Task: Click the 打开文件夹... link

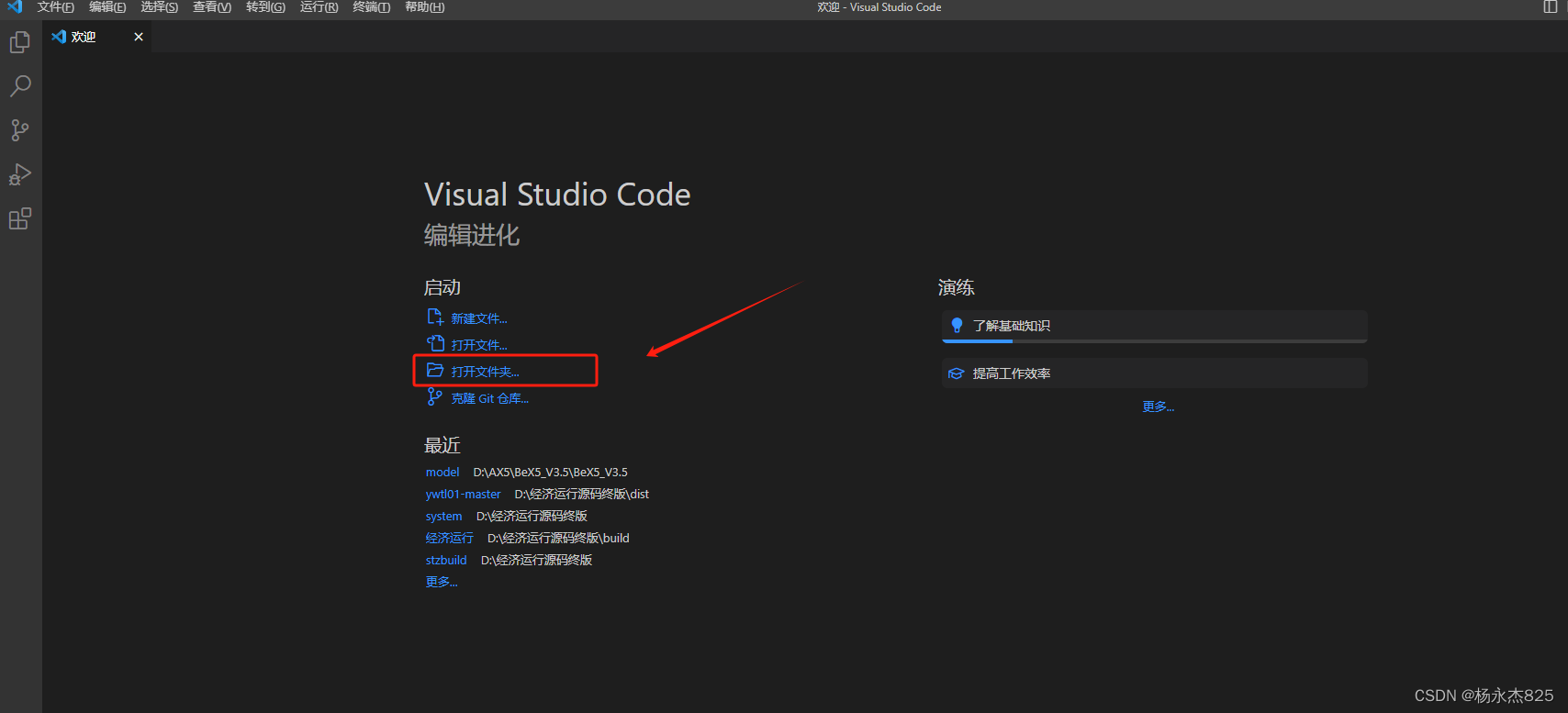Action: [x=486, y=372]
